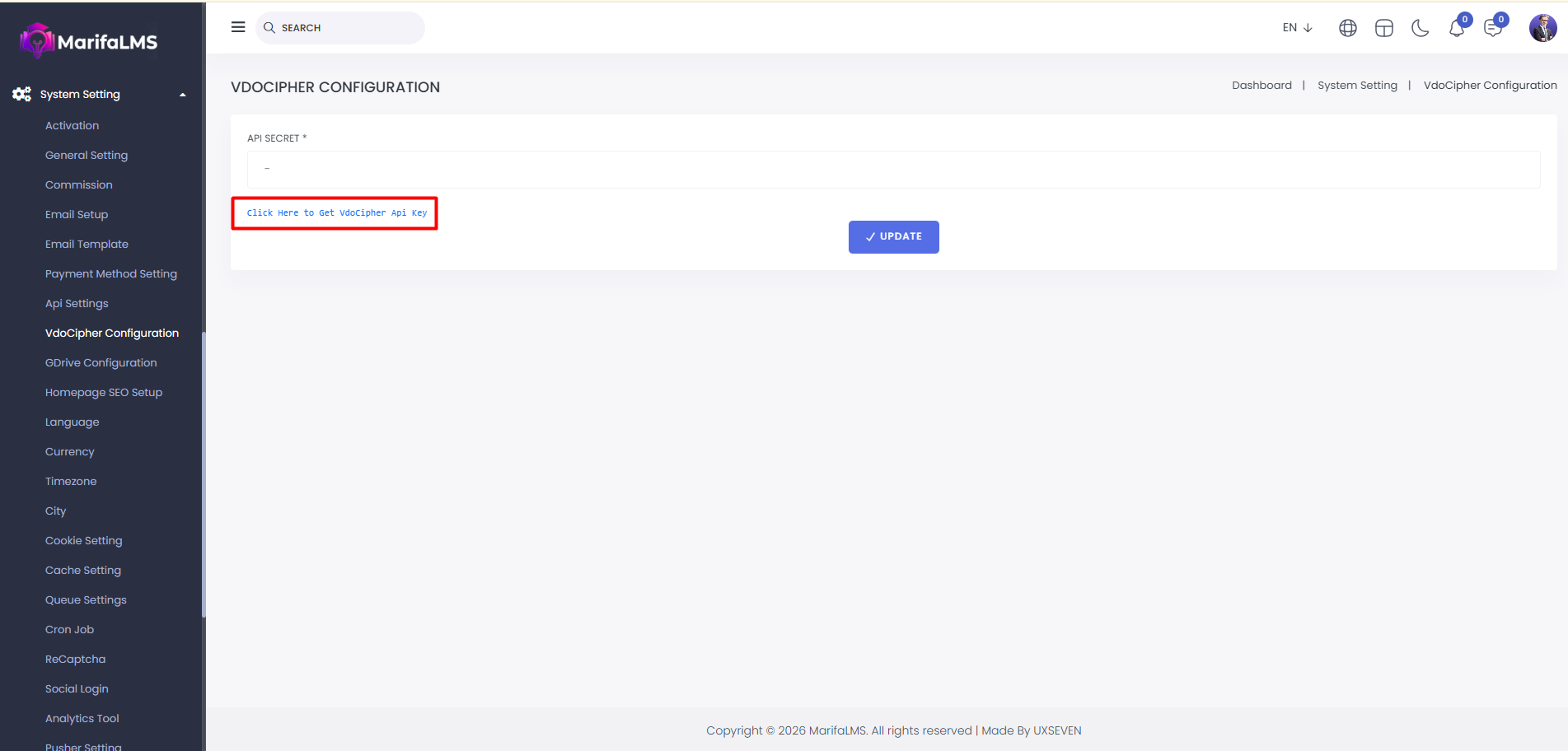This screenshot has width=1568, height=751.
Task: Click the Update button
Action: click(893, 237)
